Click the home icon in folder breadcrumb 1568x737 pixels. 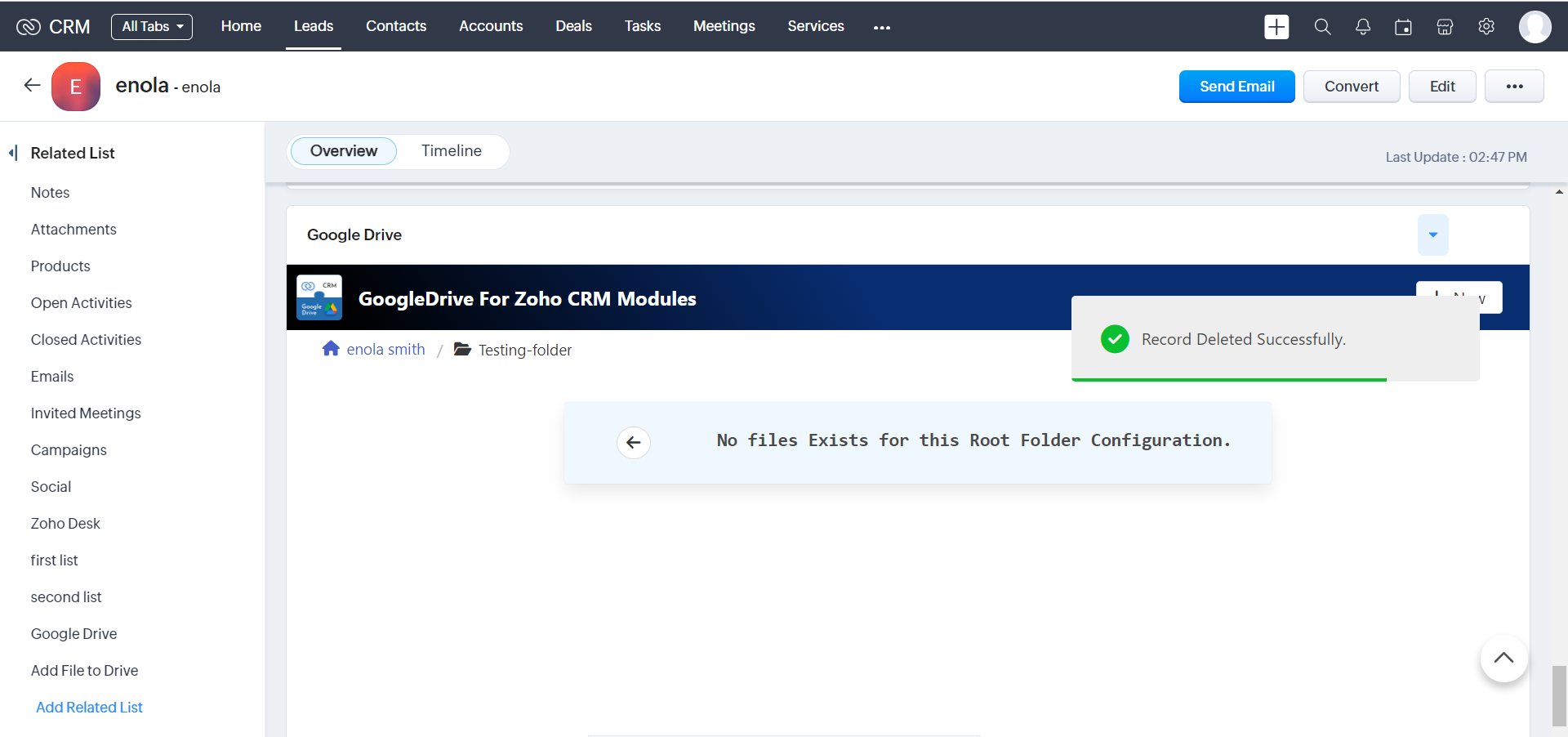click(331, 349)
